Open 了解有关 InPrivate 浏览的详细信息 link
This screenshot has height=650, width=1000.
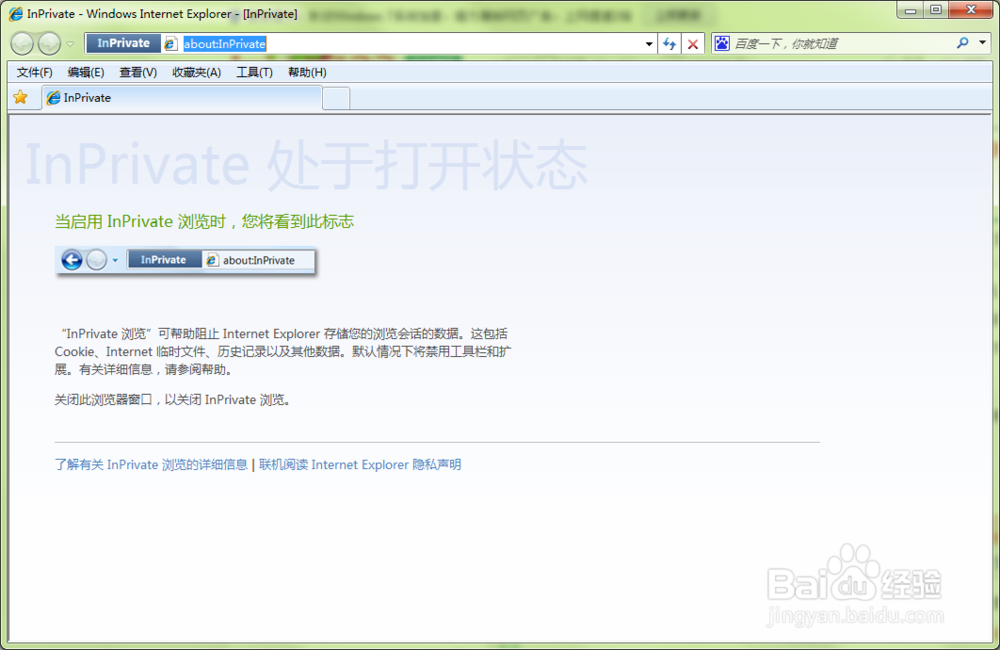(x=151, y=464)
